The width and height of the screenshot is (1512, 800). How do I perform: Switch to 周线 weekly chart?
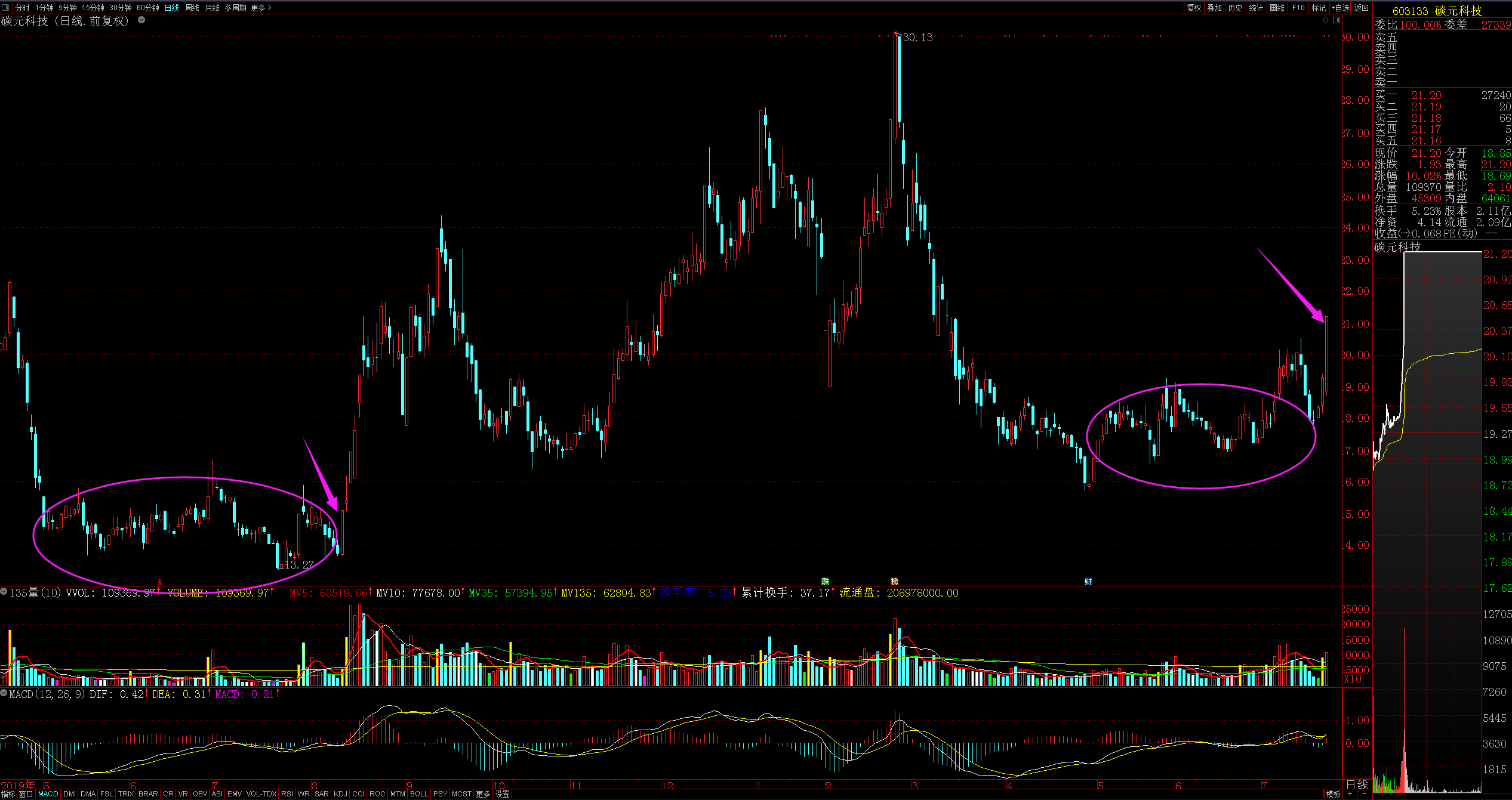point(192,8)
